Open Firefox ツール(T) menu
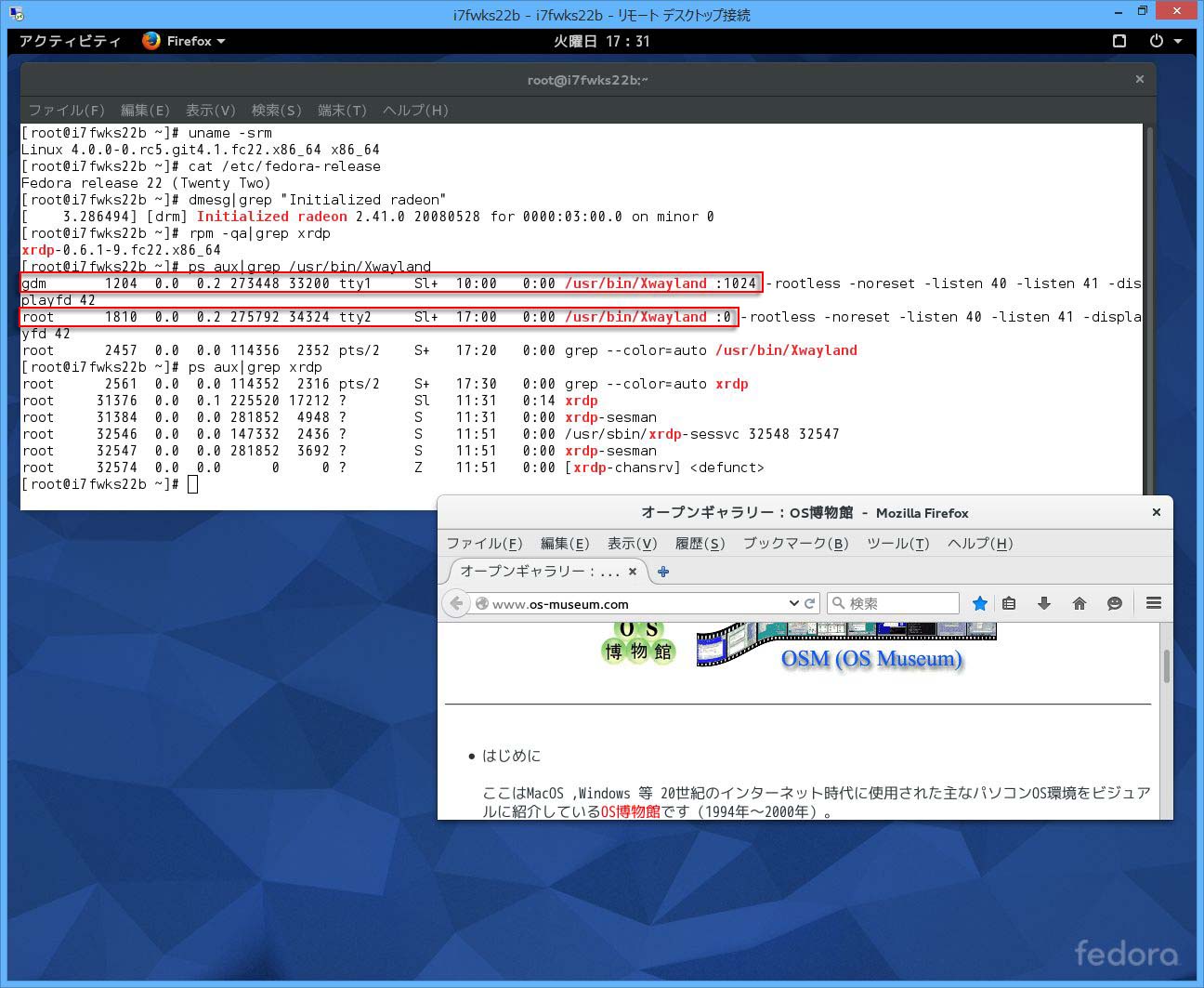The width and height of the screenshot is (1204, 988). pos(897,543)
